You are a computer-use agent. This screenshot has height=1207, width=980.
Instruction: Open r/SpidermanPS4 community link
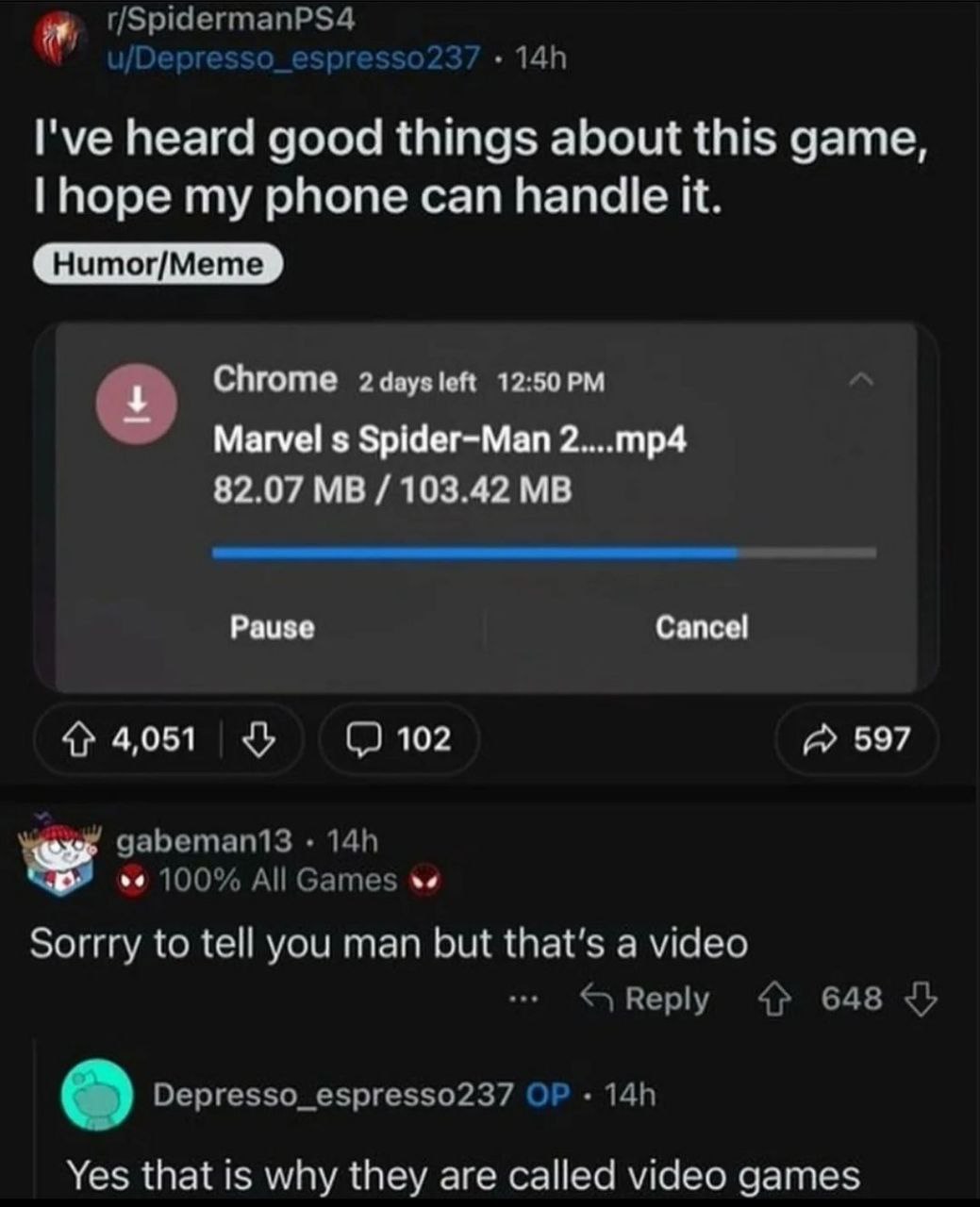pos(230,17)
